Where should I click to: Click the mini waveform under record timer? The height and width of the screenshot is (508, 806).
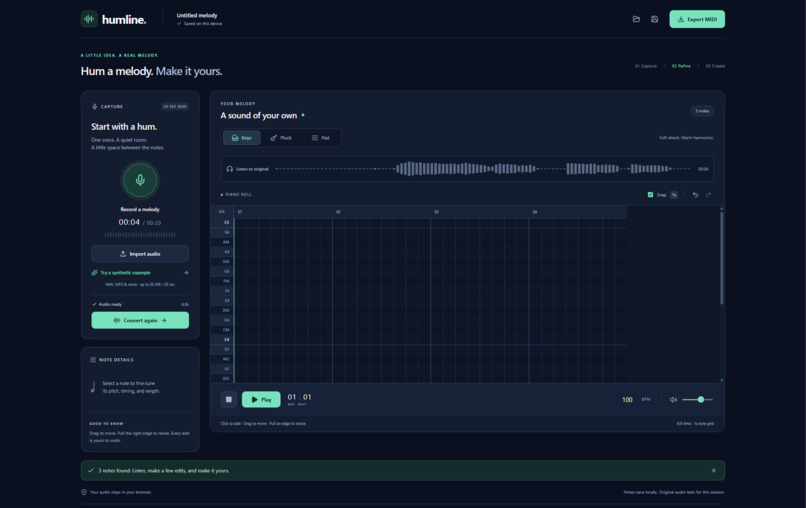point(140,234)
